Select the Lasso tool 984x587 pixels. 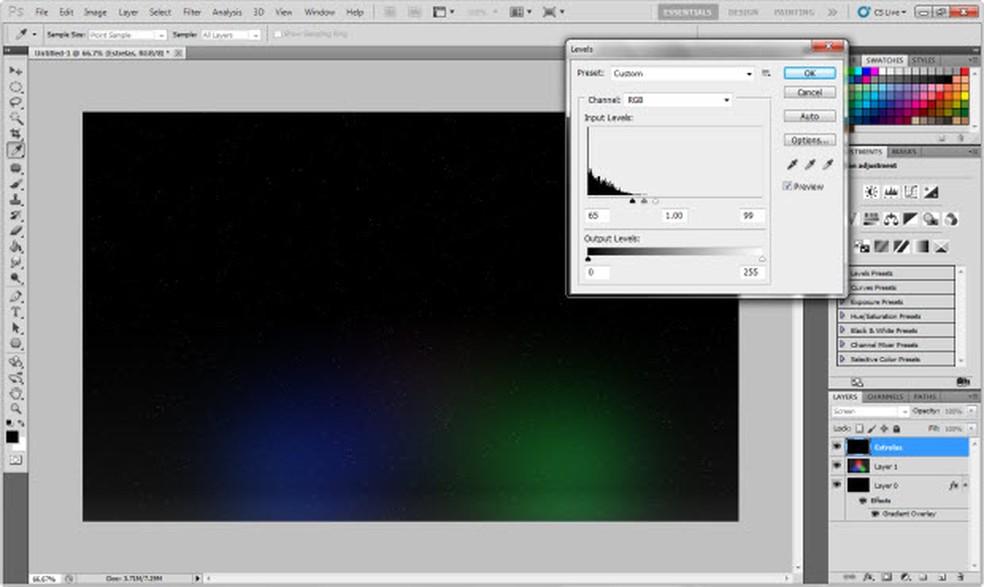point(16,102)
